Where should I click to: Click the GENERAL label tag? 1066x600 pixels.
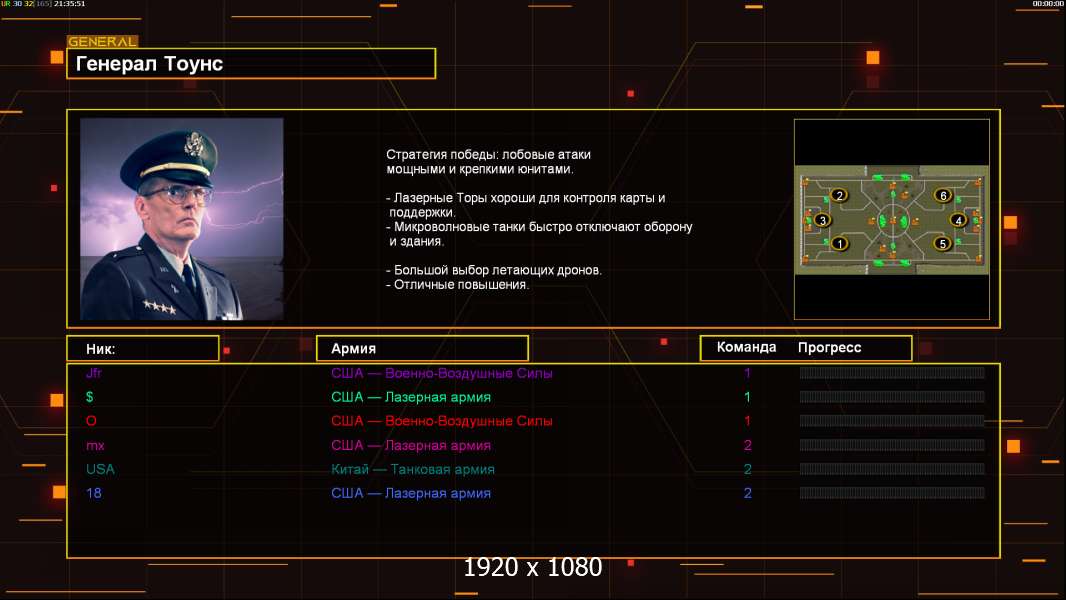(x=102, y=41)
